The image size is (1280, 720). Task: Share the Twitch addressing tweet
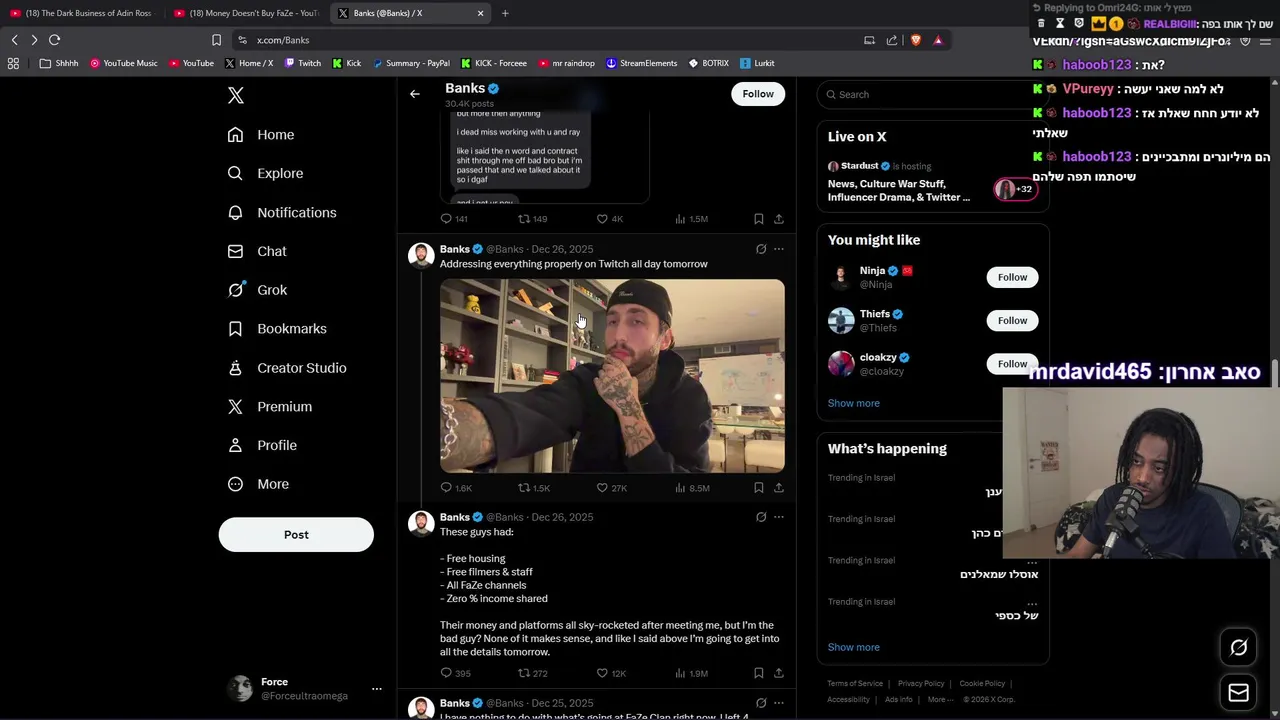779,488
